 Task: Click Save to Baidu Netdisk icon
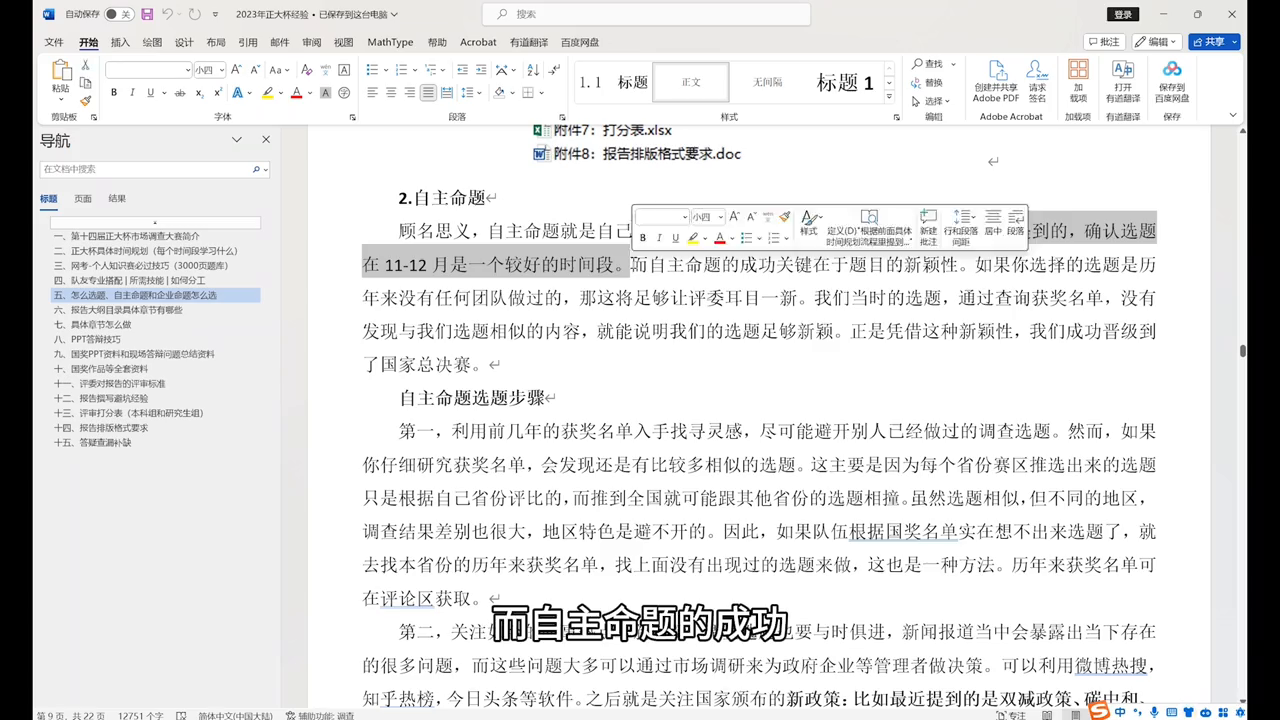[1172, 82]
